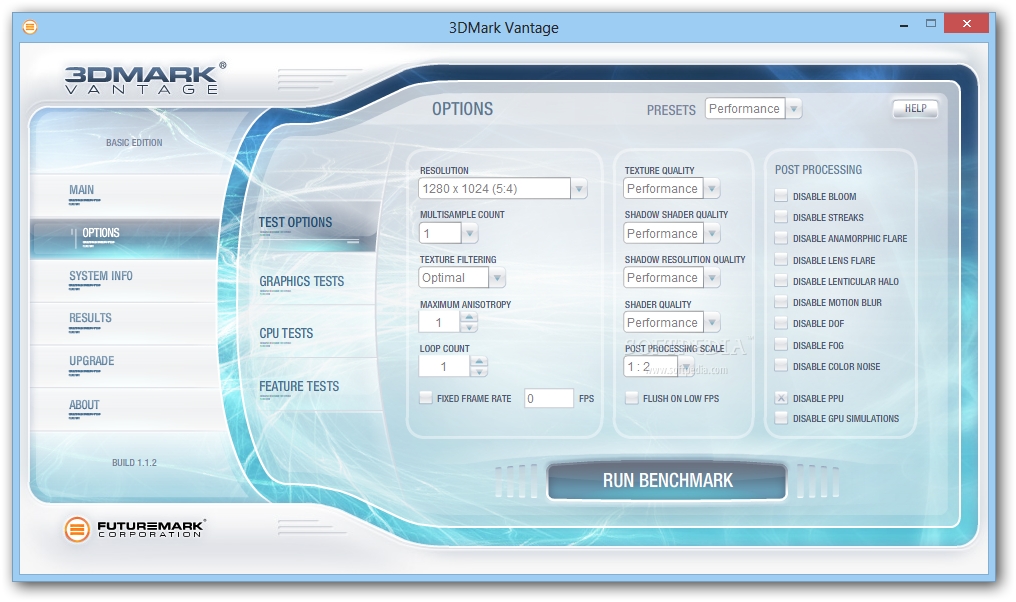Expand the Post Processing Scale dropdown
The width and height of the screenshot is (1016, 602).
(686, 367)
